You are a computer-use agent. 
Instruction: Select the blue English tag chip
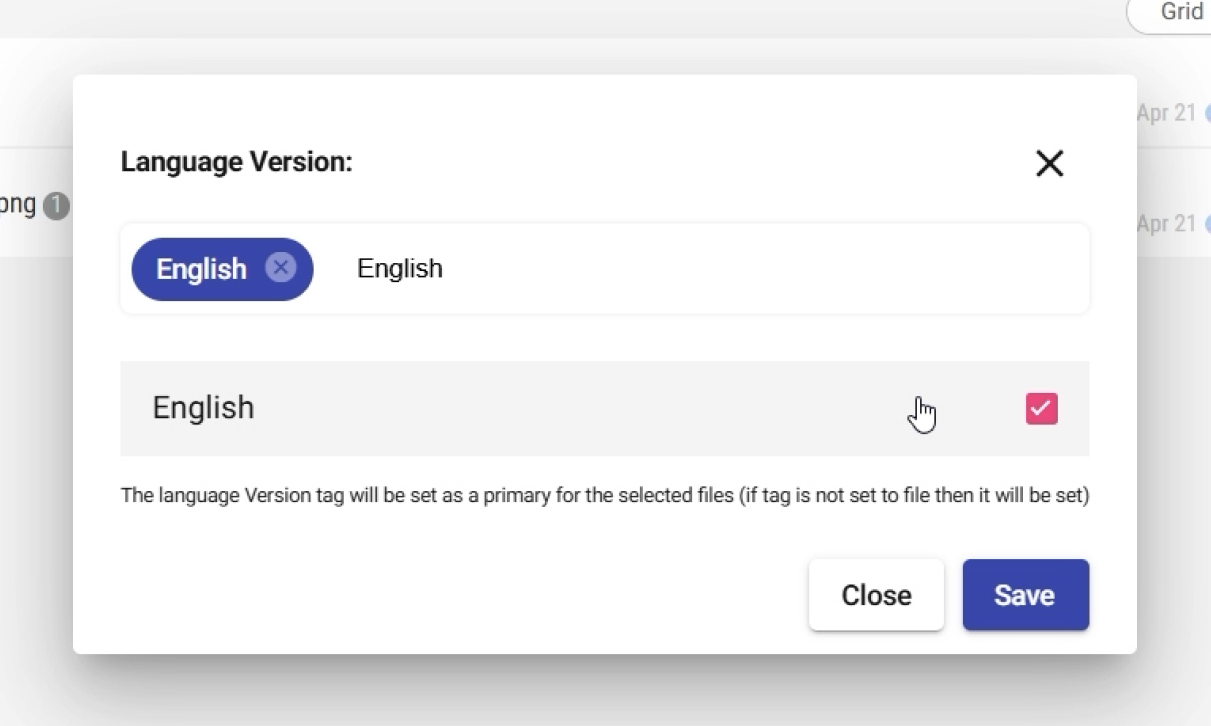point(201,269)
